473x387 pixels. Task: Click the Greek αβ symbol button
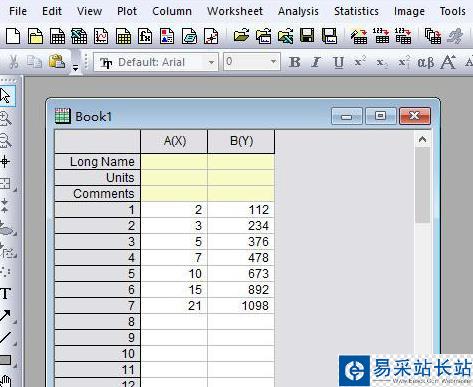(426, 62)
